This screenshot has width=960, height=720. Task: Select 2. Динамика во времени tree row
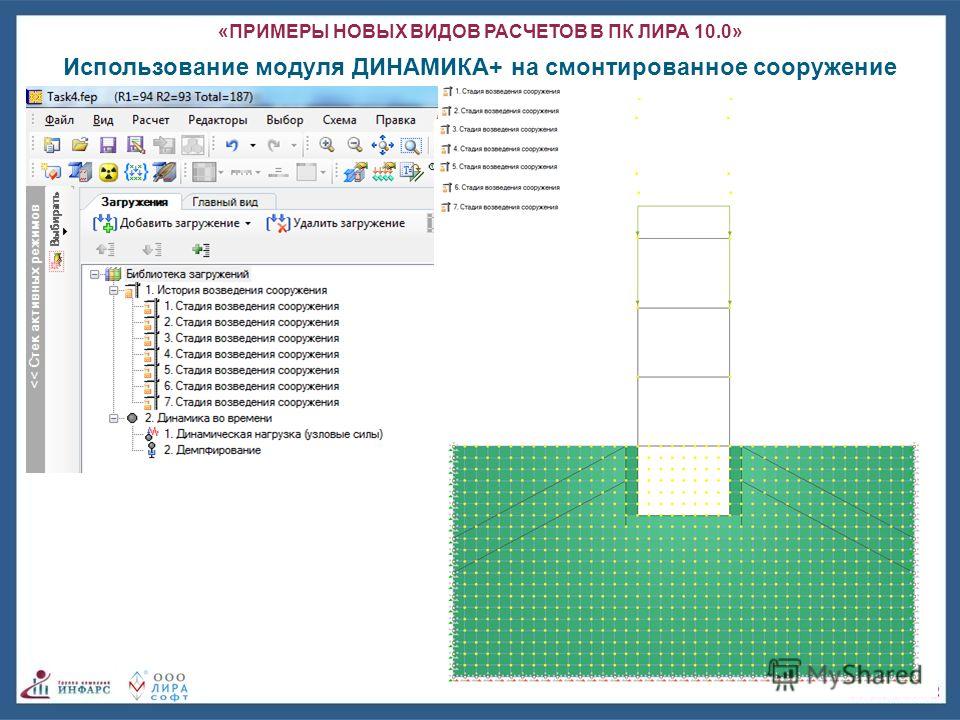(208, 418)
